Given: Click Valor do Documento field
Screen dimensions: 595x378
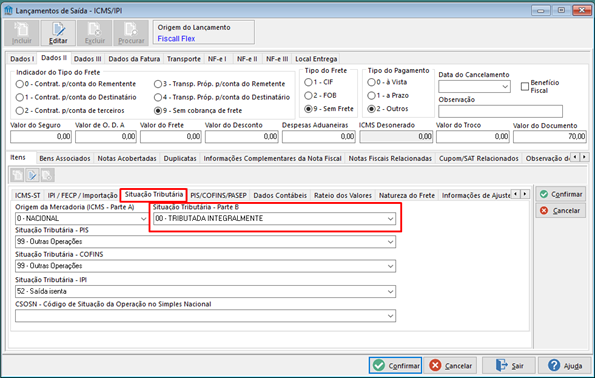Looking at the screenshot, I should tap(550, 137).
